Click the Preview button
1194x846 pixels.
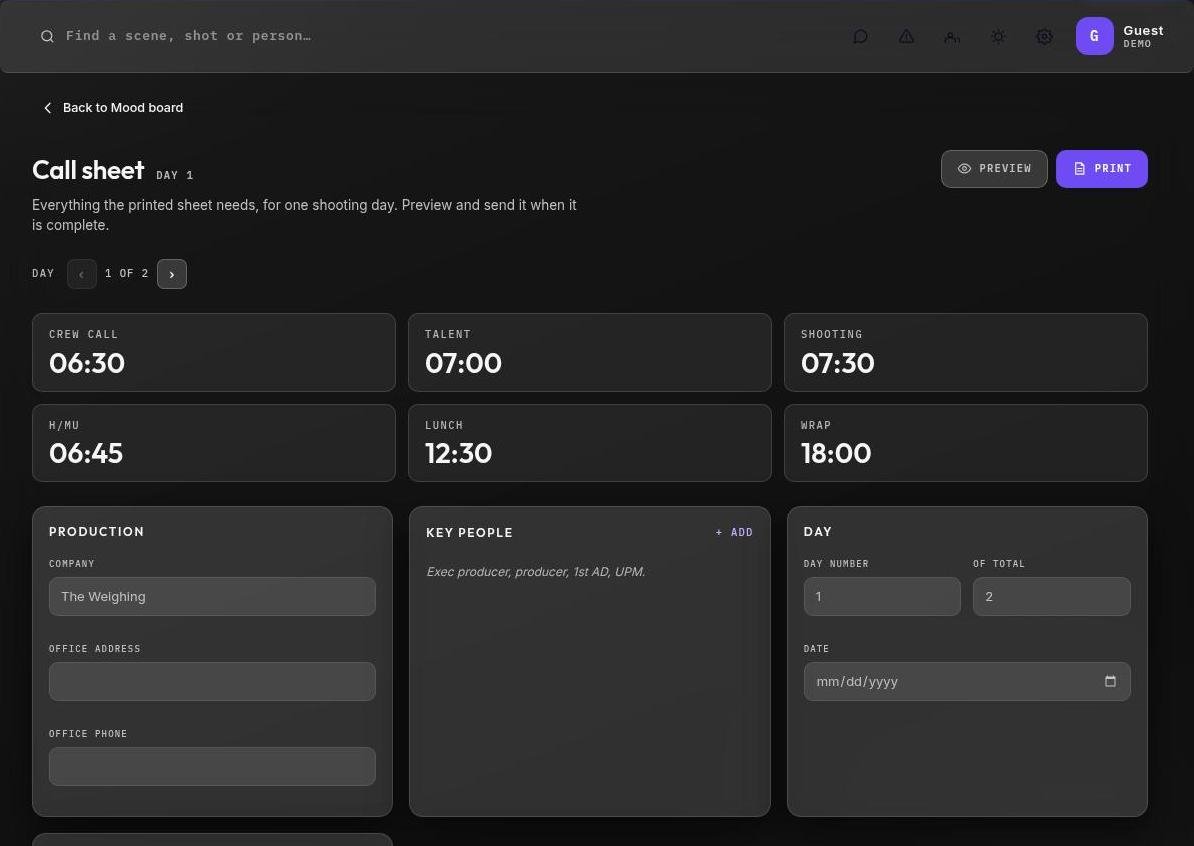(x=994, y=169)
